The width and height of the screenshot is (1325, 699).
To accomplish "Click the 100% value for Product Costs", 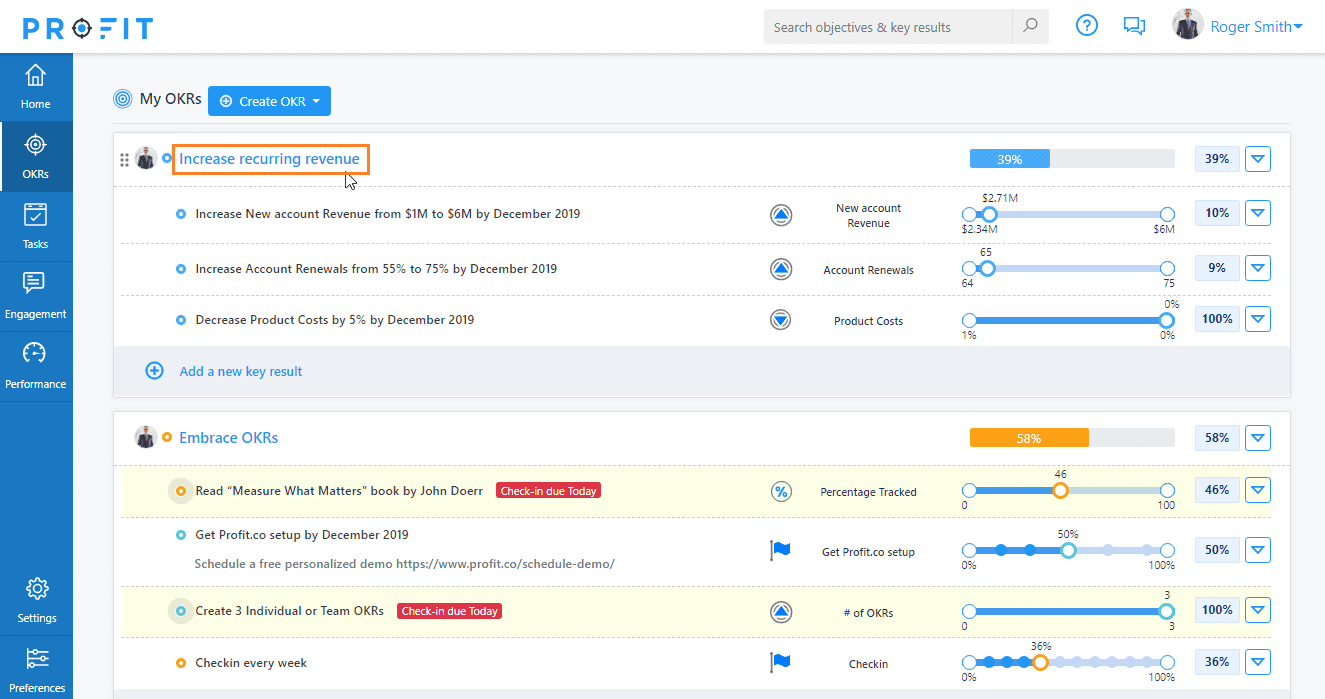I will [1217, 319].
